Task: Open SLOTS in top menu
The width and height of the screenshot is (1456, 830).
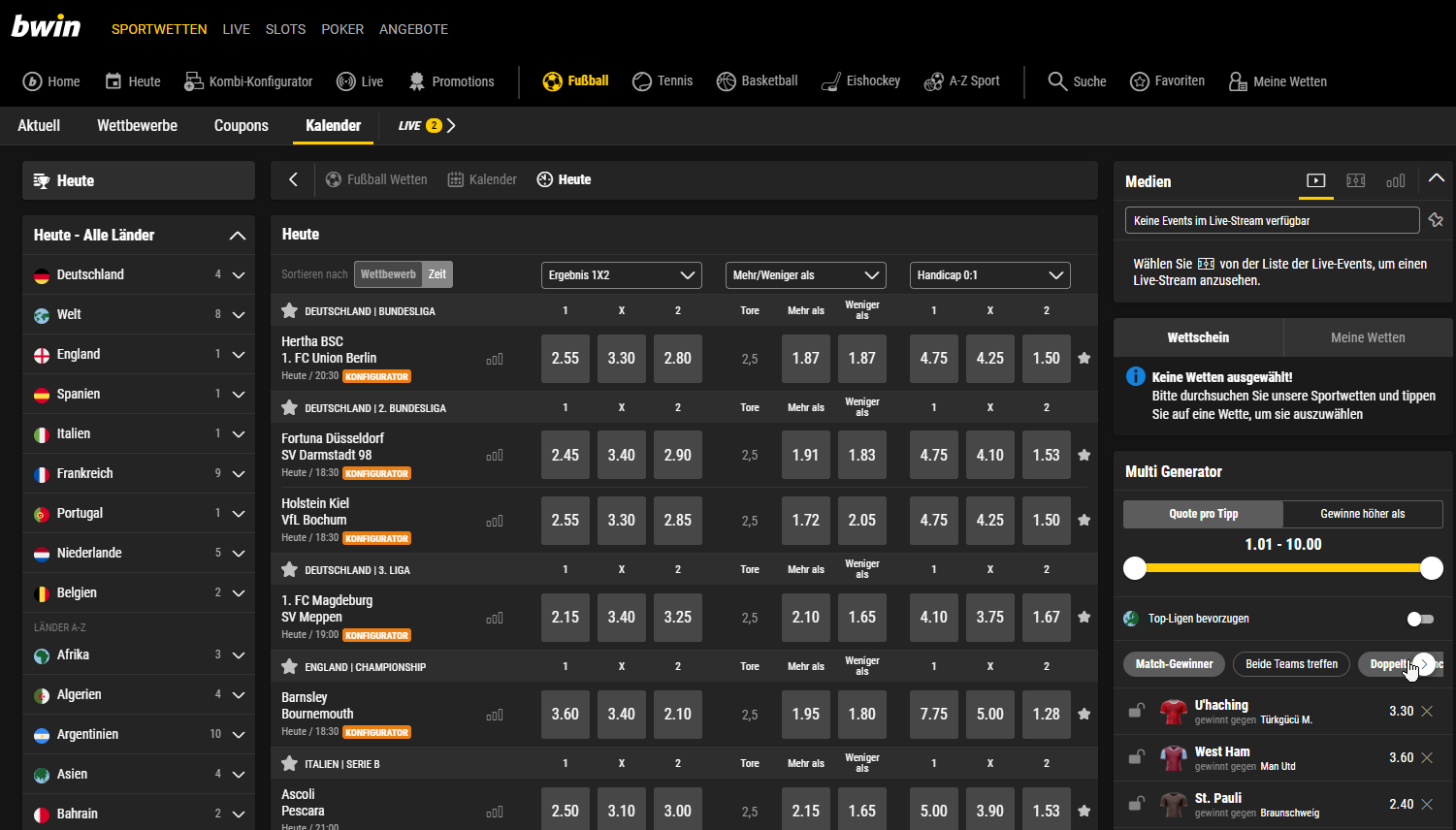Action: (x=285, y=29)
